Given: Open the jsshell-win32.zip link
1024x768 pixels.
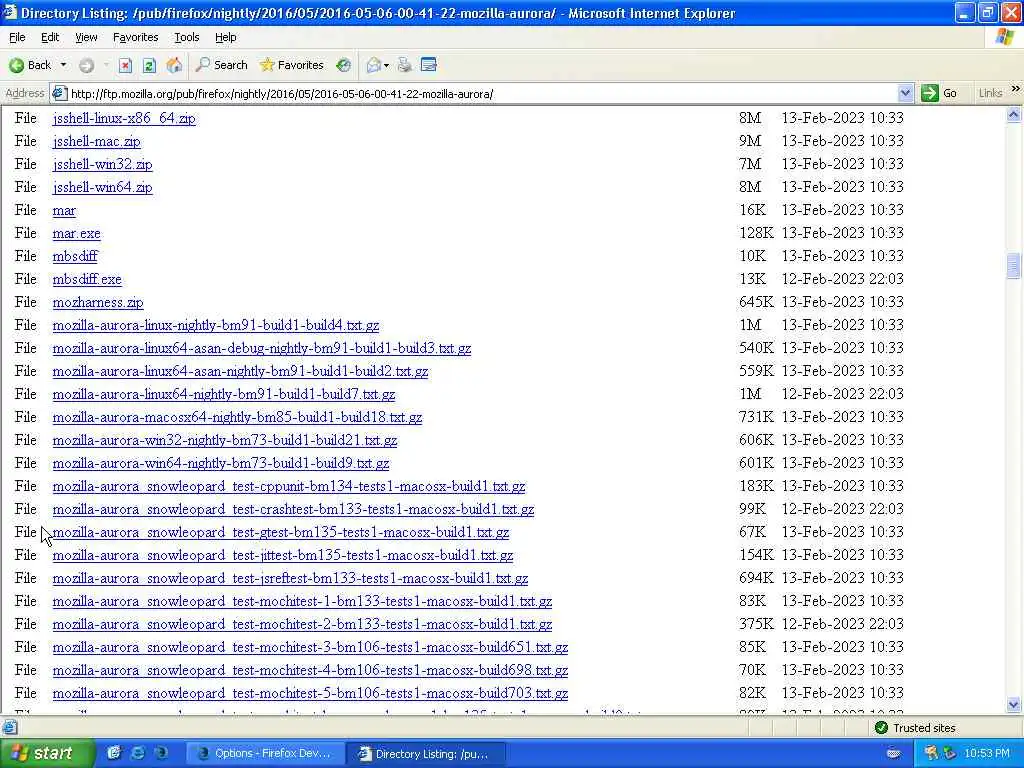Looking at the screenshot, I should [103, 164].
